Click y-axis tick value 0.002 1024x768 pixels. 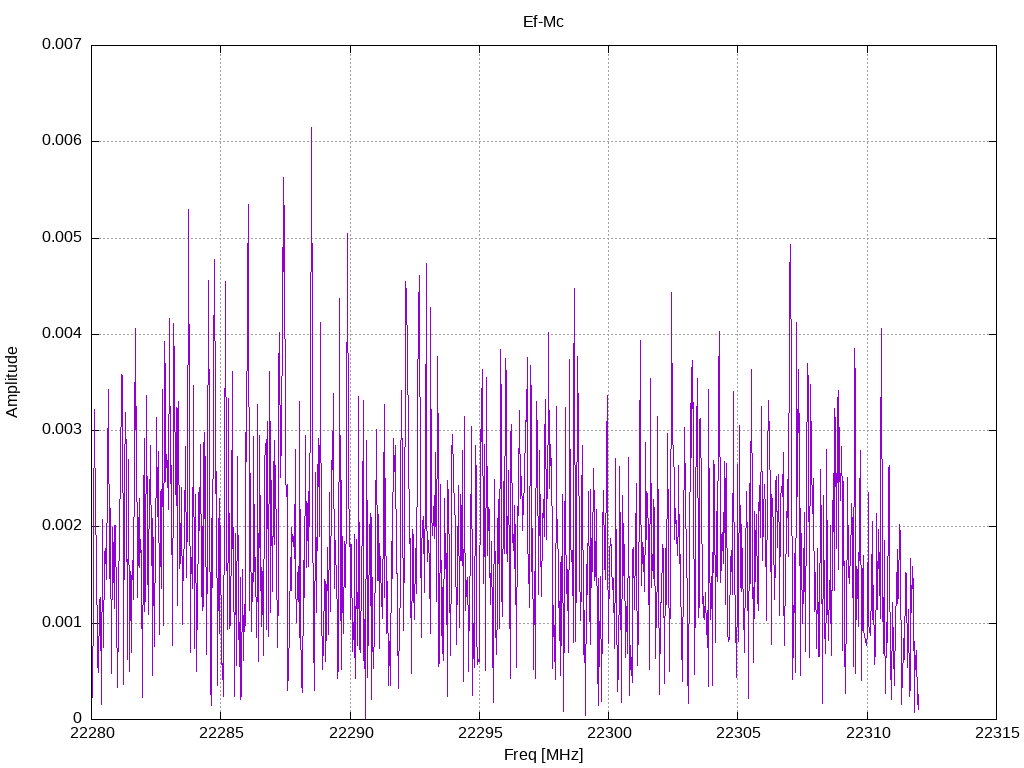point(62,525)
